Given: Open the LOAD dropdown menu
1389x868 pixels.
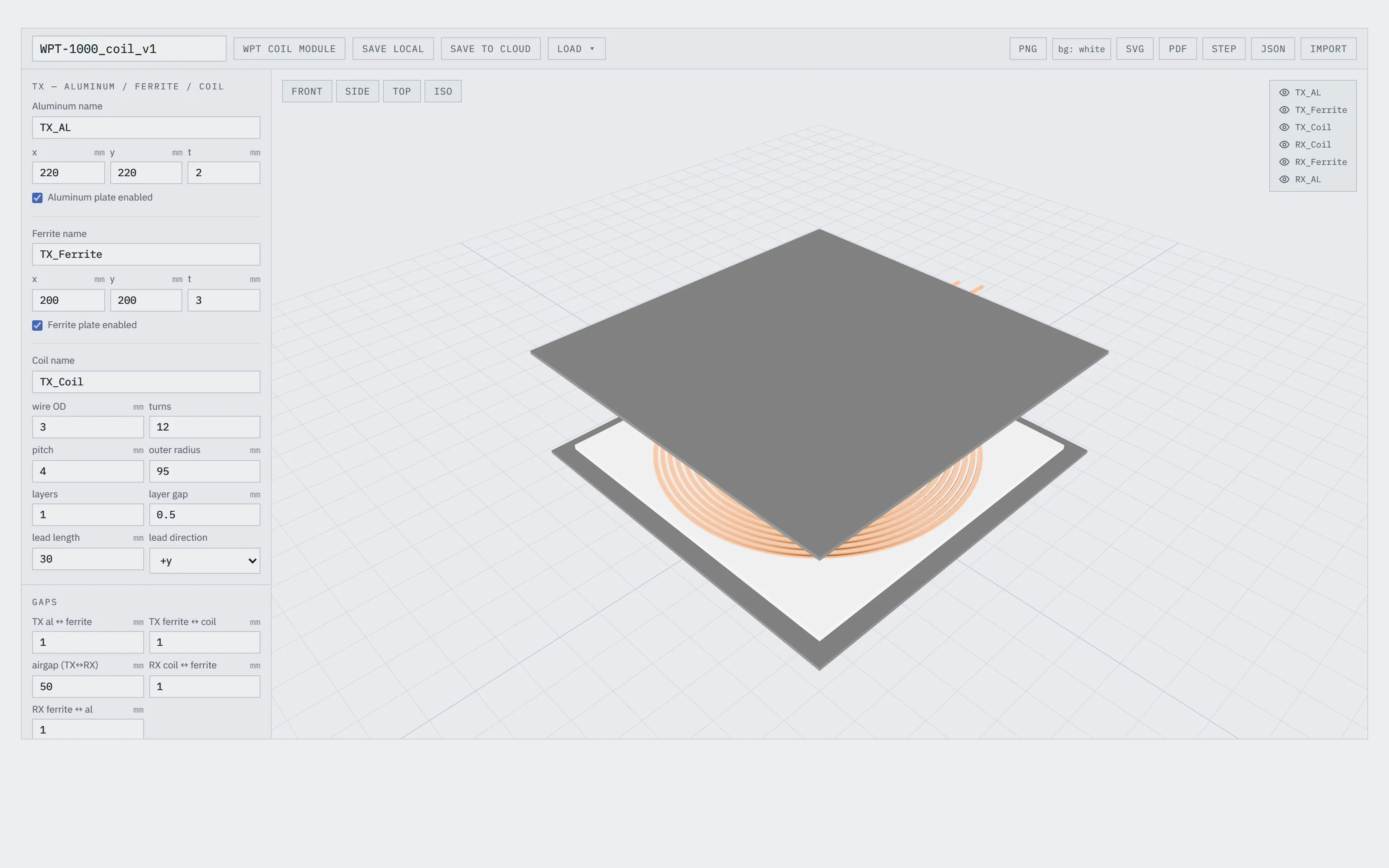Looking at the screenshot, I should click(x=576, y=49).
